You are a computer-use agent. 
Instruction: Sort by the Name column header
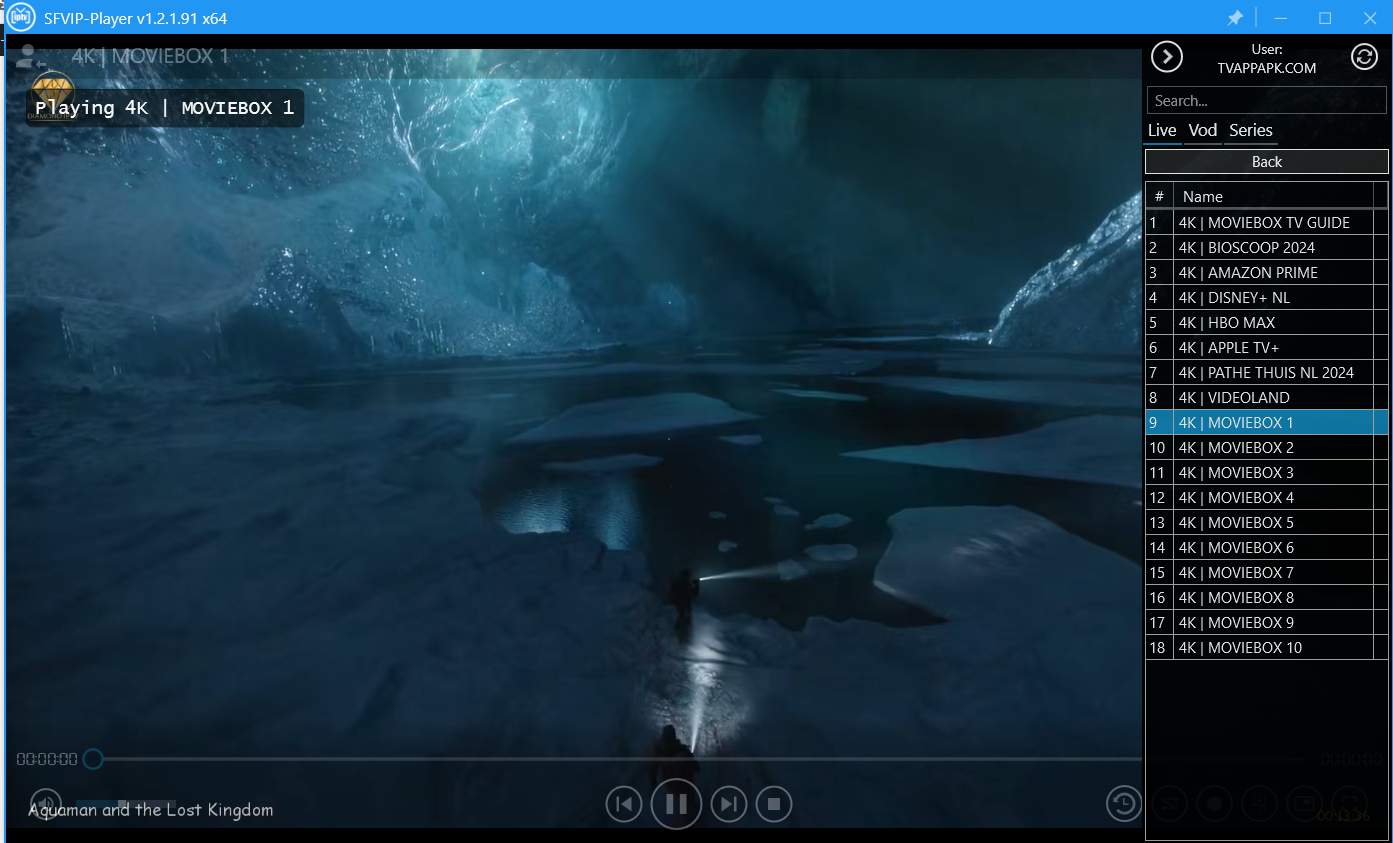click(x=1273, y=196)
